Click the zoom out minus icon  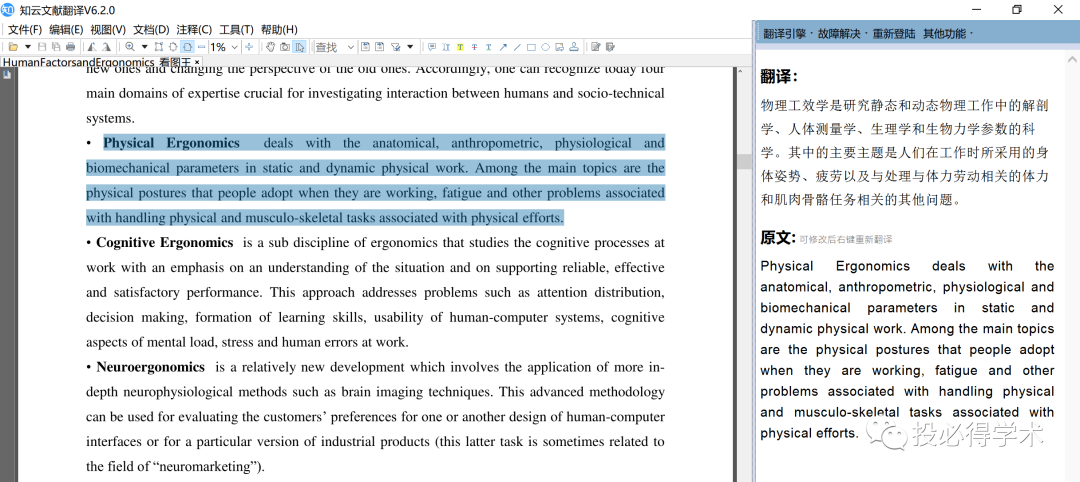point(201,47)
